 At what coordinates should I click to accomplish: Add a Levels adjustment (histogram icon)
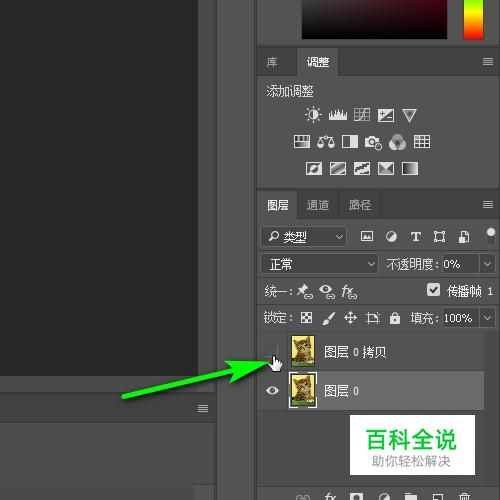[337, 115]
